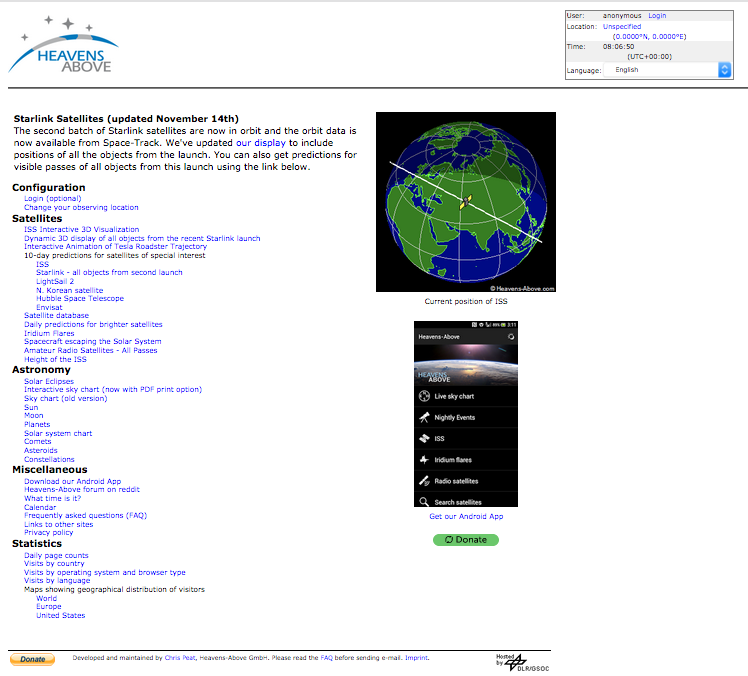Click Sky chart (old version)
The width and height of the screenshot is (748, 676).
(66, 398)
